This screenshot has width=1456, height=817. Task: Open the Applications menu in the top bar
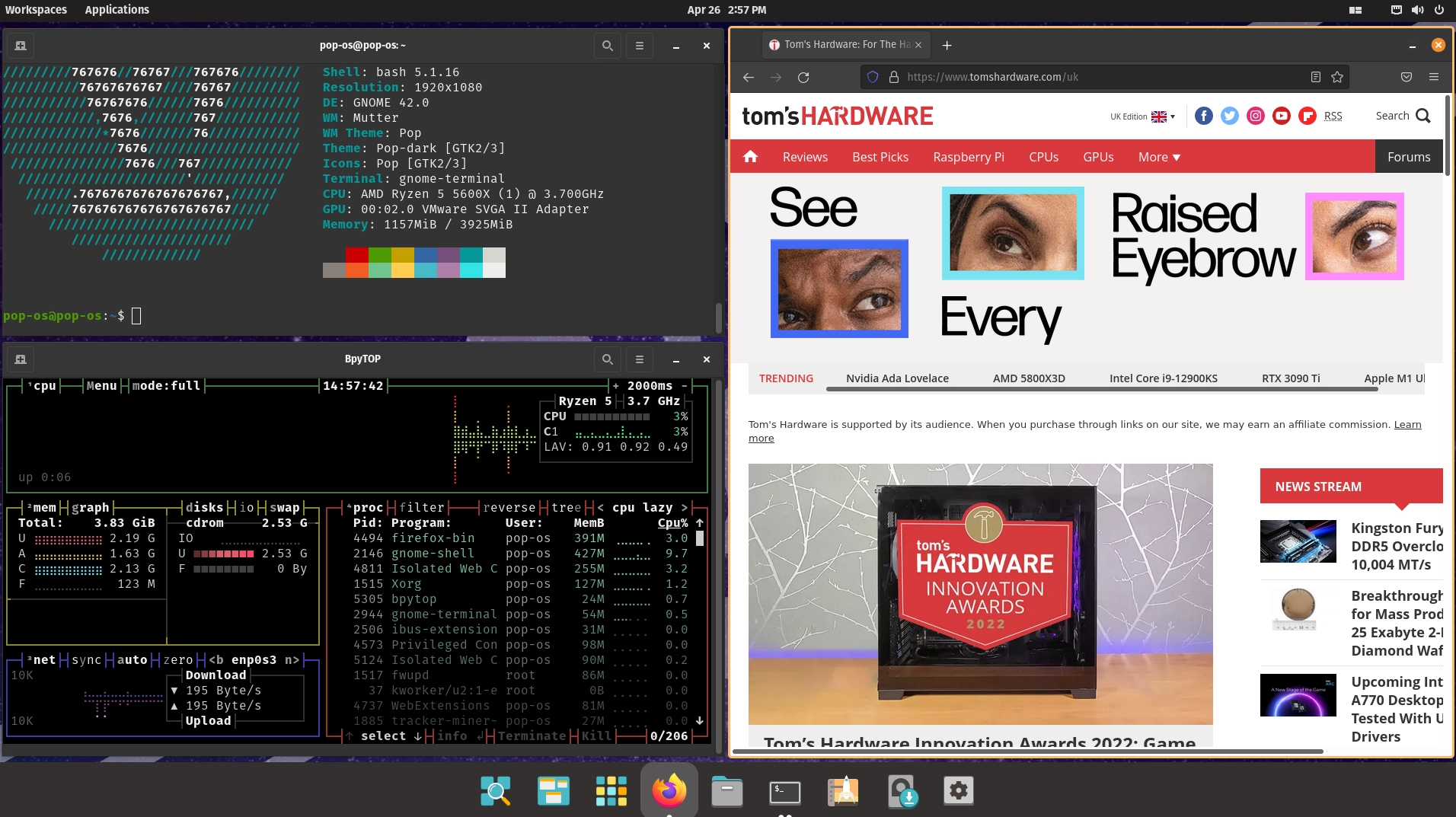[117, 10]
